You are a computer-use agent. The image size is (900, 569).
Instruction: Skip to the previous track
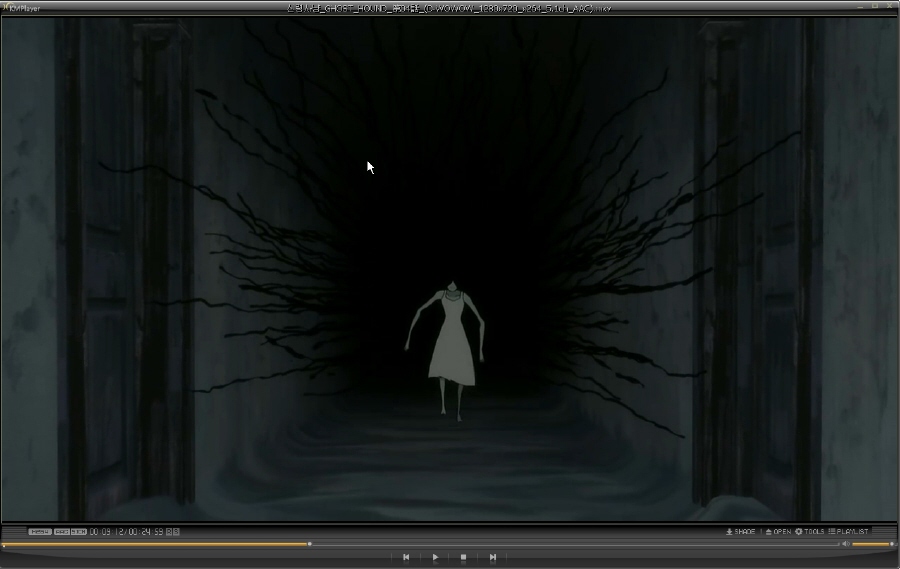coord(406,557)
